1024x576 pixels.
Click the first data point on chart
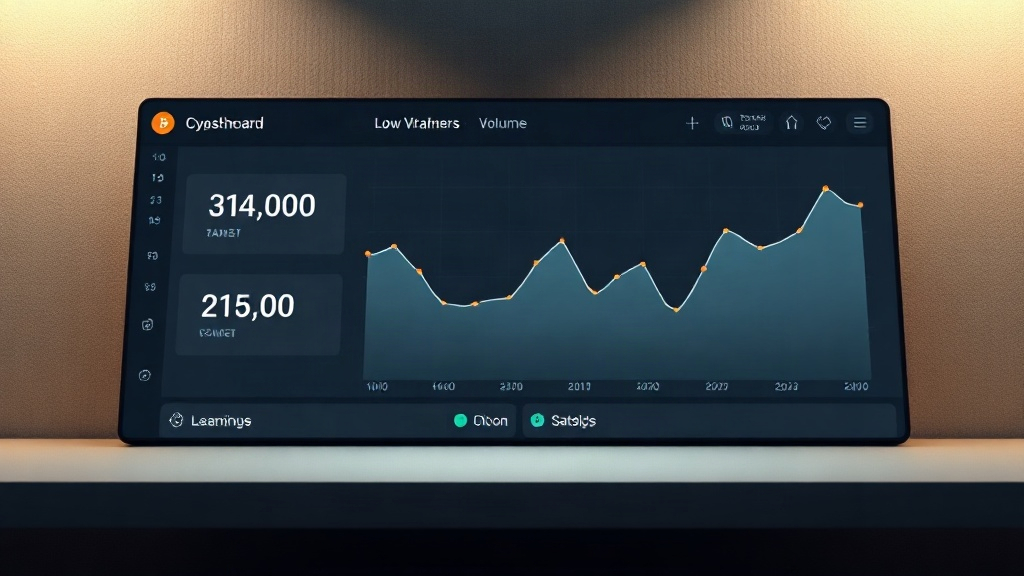click(x=368, y=253)
